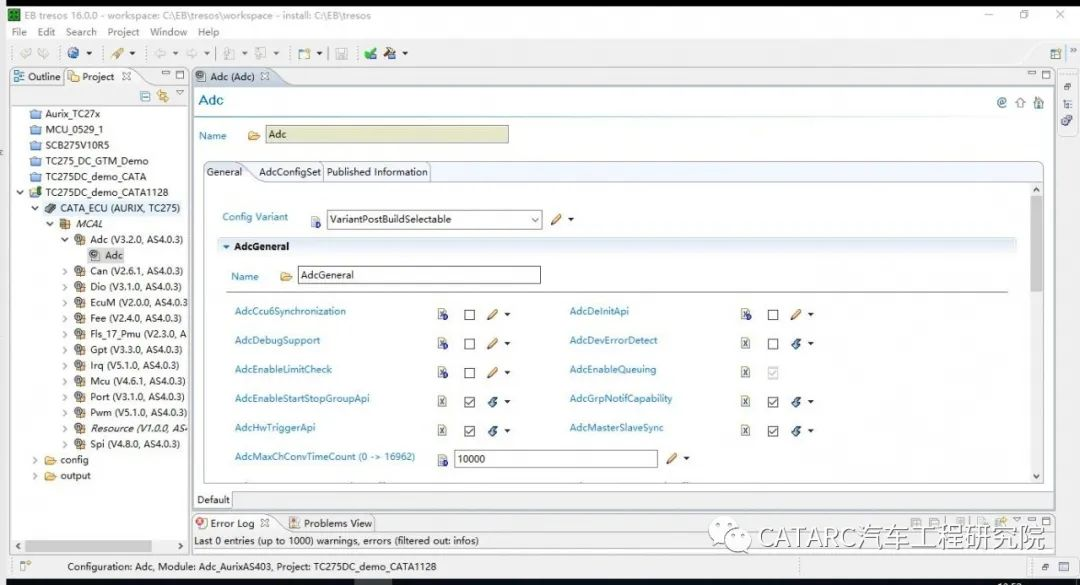Enable the AdcDeInitApi checkbox
This screenshot has height=585, width=1080.
click(773, 315)
